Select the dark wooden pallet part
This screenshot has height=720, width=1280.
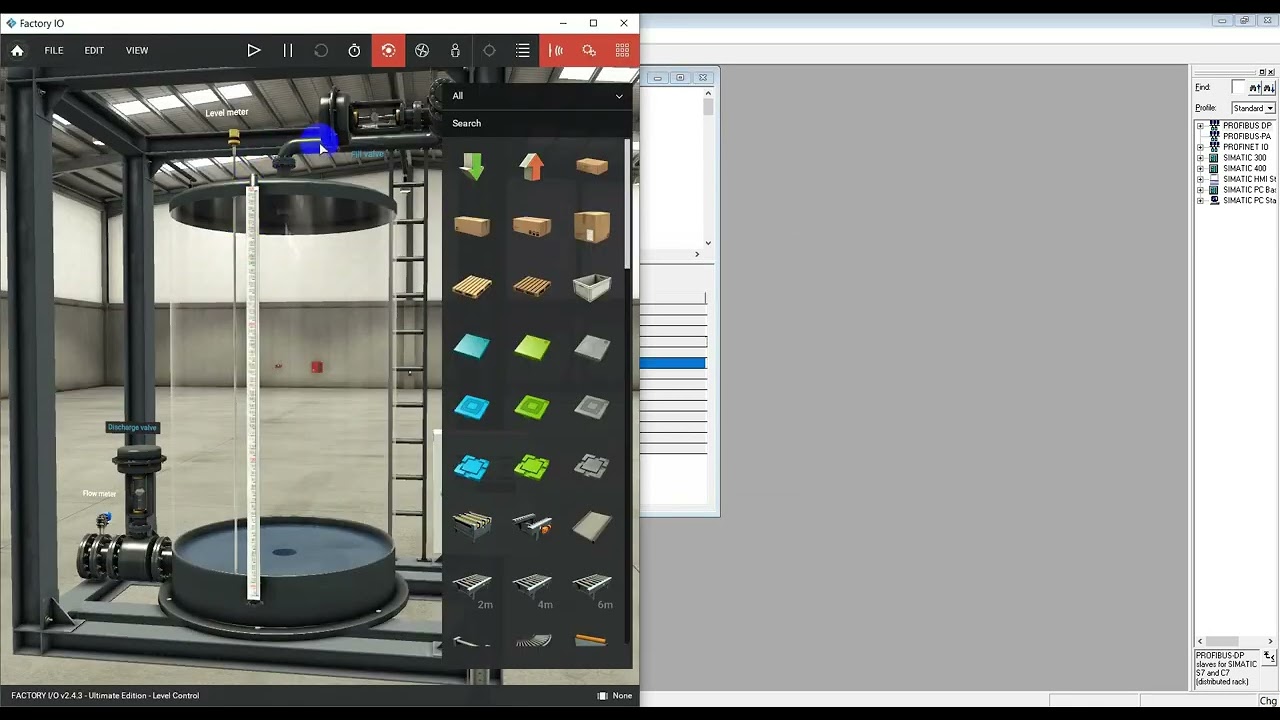(532, 287)
